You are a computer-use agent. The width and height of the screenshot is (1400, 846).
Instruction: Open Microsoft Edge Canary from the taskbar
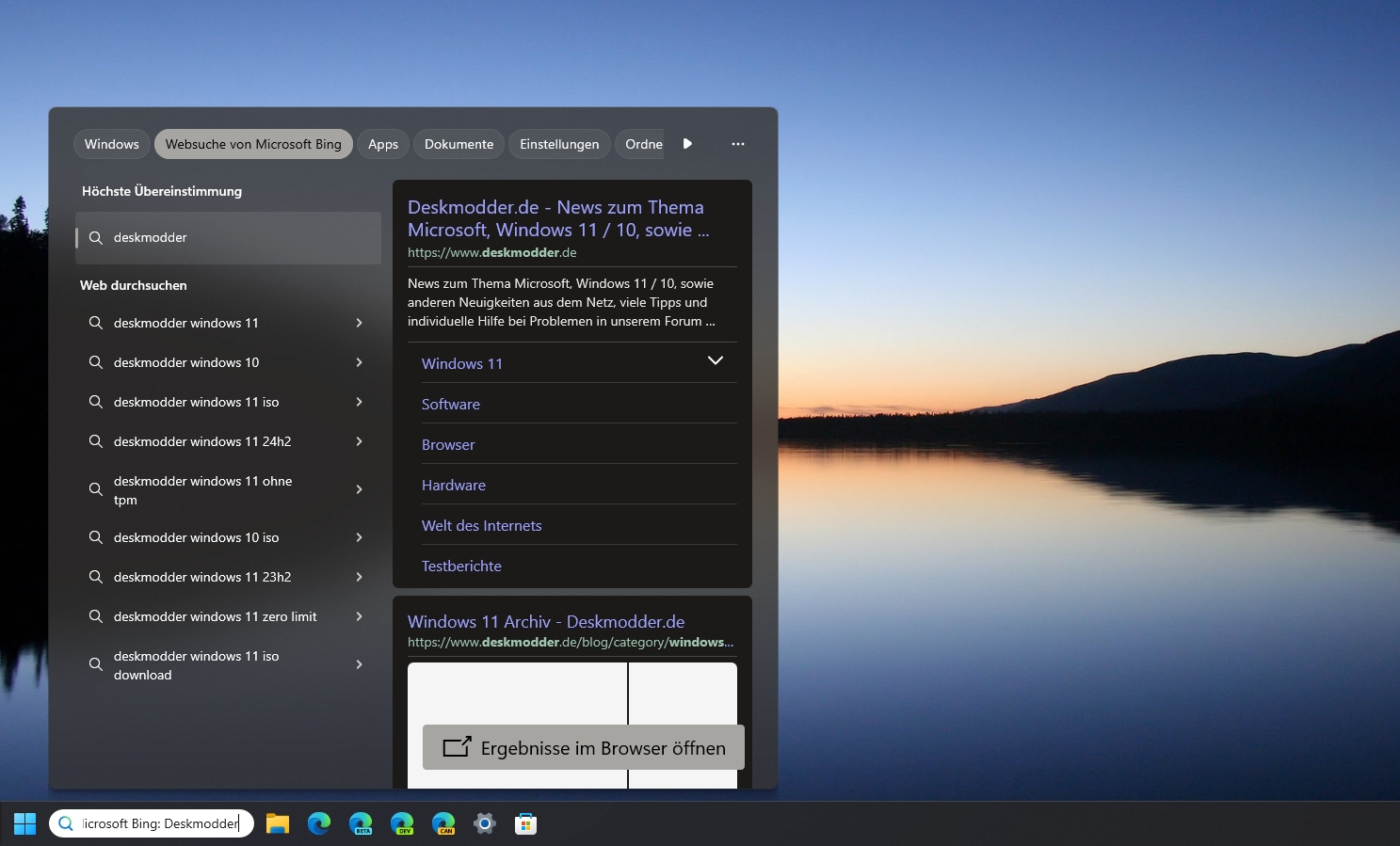[x=443, y=823]
